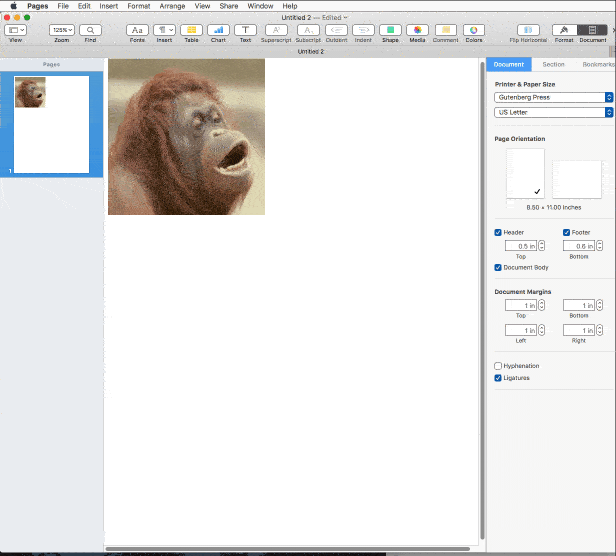This screenshot has width=616, height=556.
Task: Click Flip Horizontal toolbar icon
Action: point(528,30)
